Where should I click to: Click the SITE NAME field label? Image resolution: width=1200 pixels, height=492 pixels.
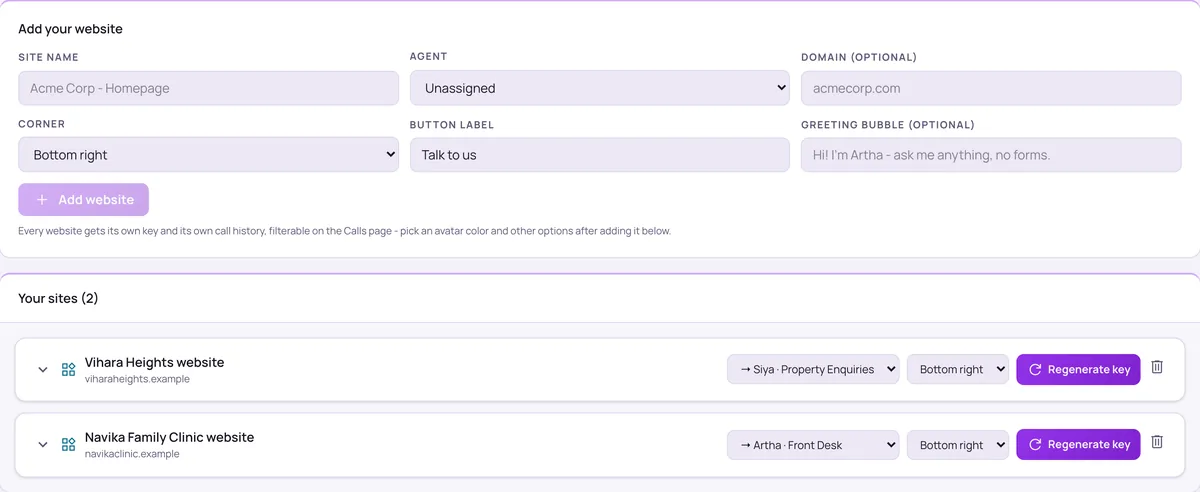coord(48,57)
